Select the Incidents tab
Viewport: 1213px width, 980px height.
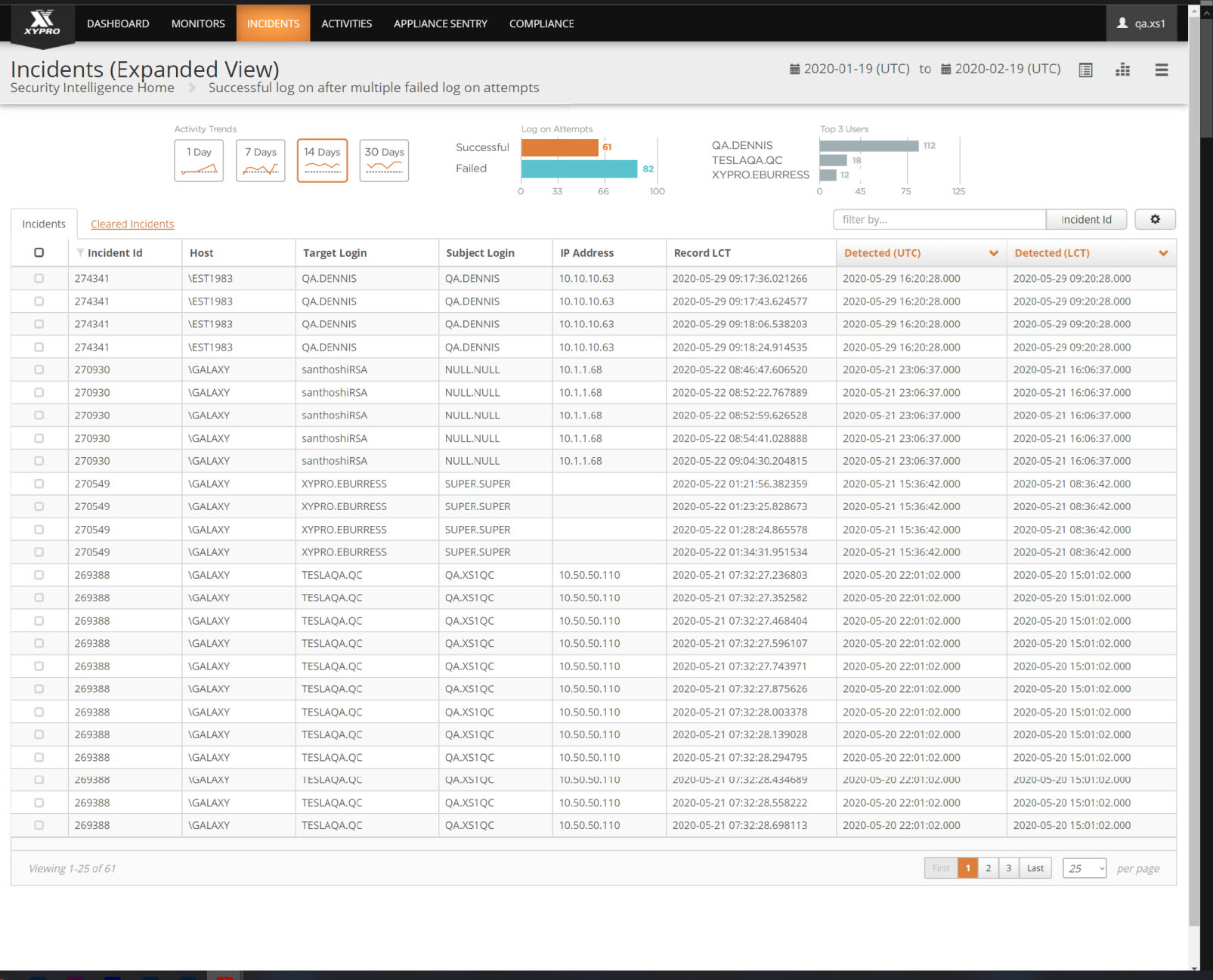coord(44,224)
